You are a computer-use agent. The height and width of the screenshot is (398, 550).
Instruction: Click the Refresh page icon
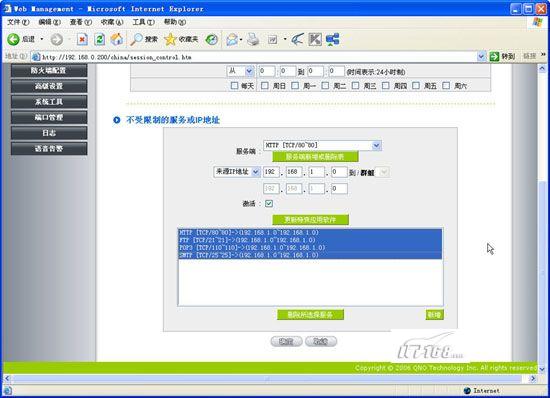pos(100,39)
